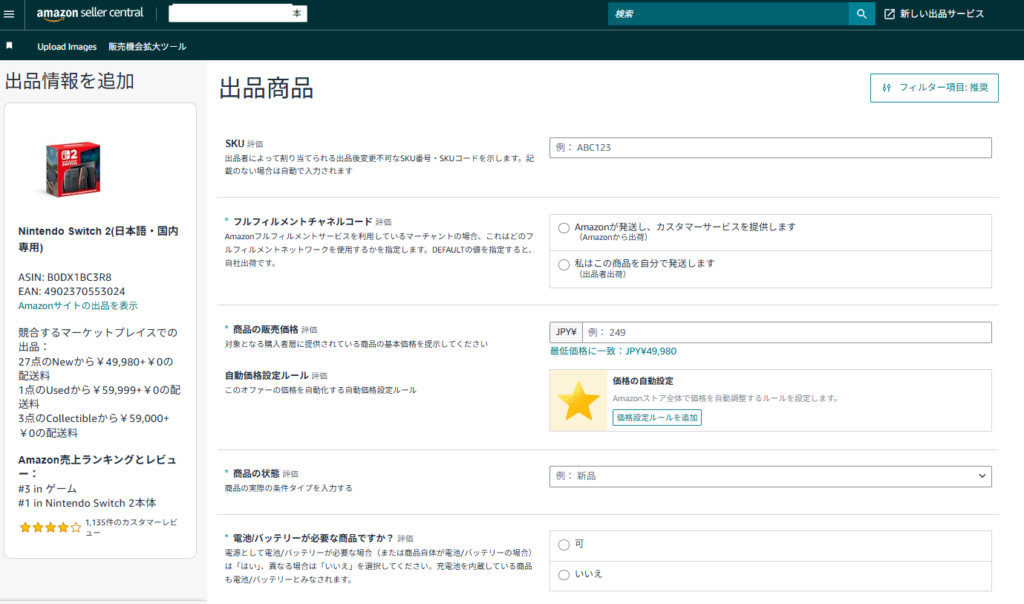Screen dimensions: 1024x604
Task: Expand the 商品の状態 dropdown
Action: [x=770, y=476]
